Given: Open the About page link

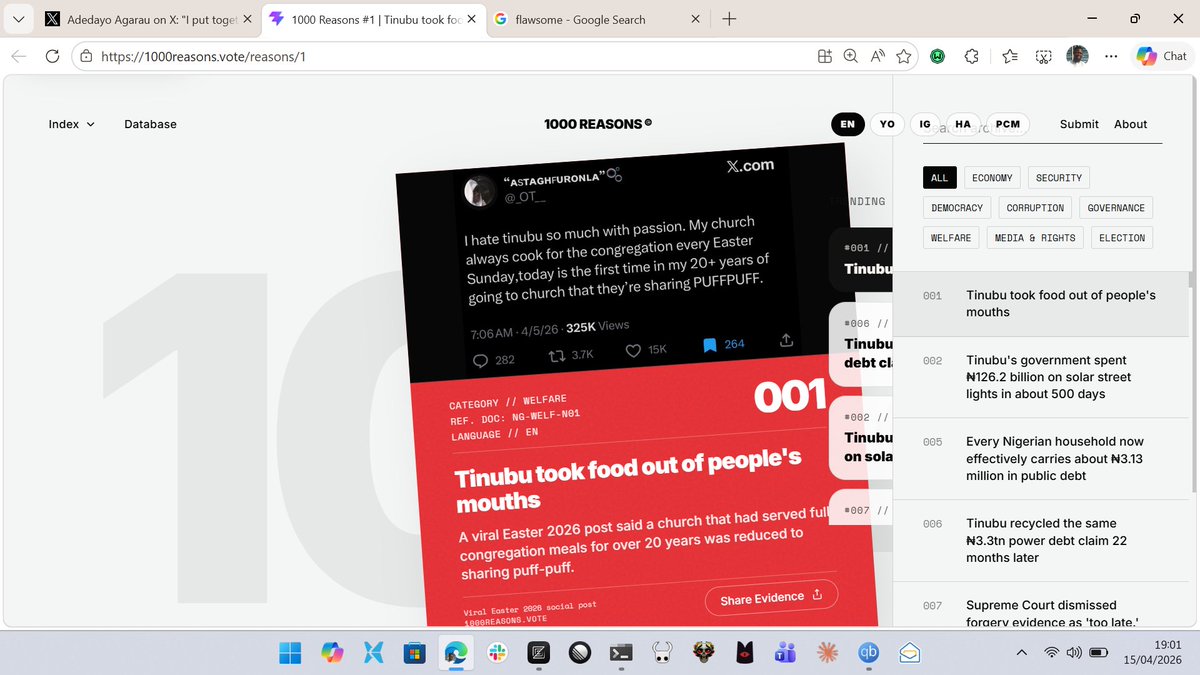Looking at the screenshot, I should click(1131, 124).
